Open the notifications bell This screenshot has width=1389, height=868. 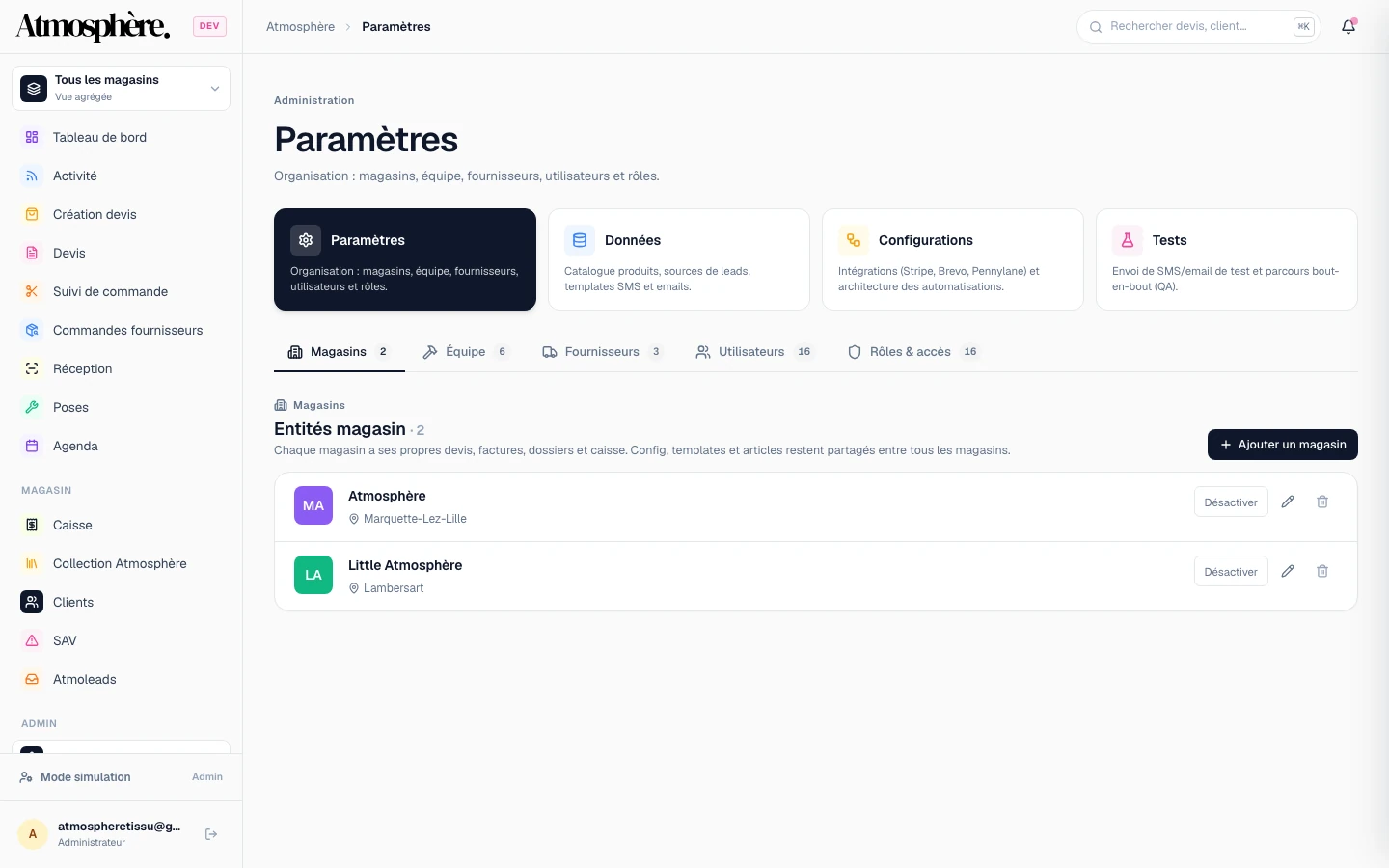click(1348, 27)
